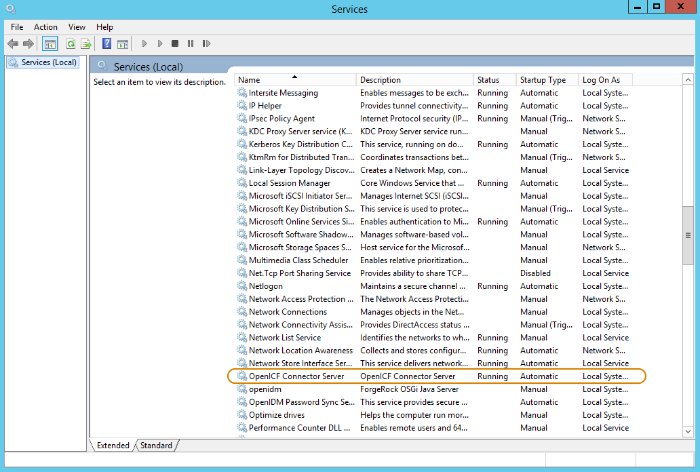Select Link-Layer Topology Discov... service
Viewport: 700px width, 472px height.
(301, 170)
